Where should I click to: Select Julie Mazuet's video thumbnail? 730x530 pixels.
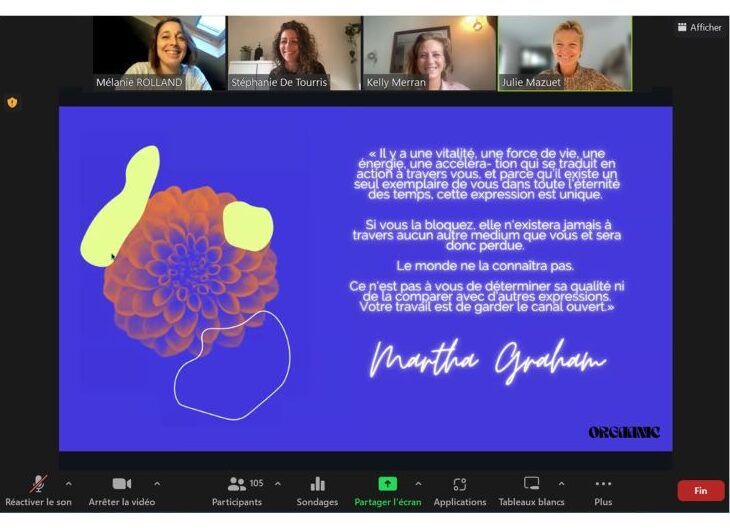pos(565,53)
